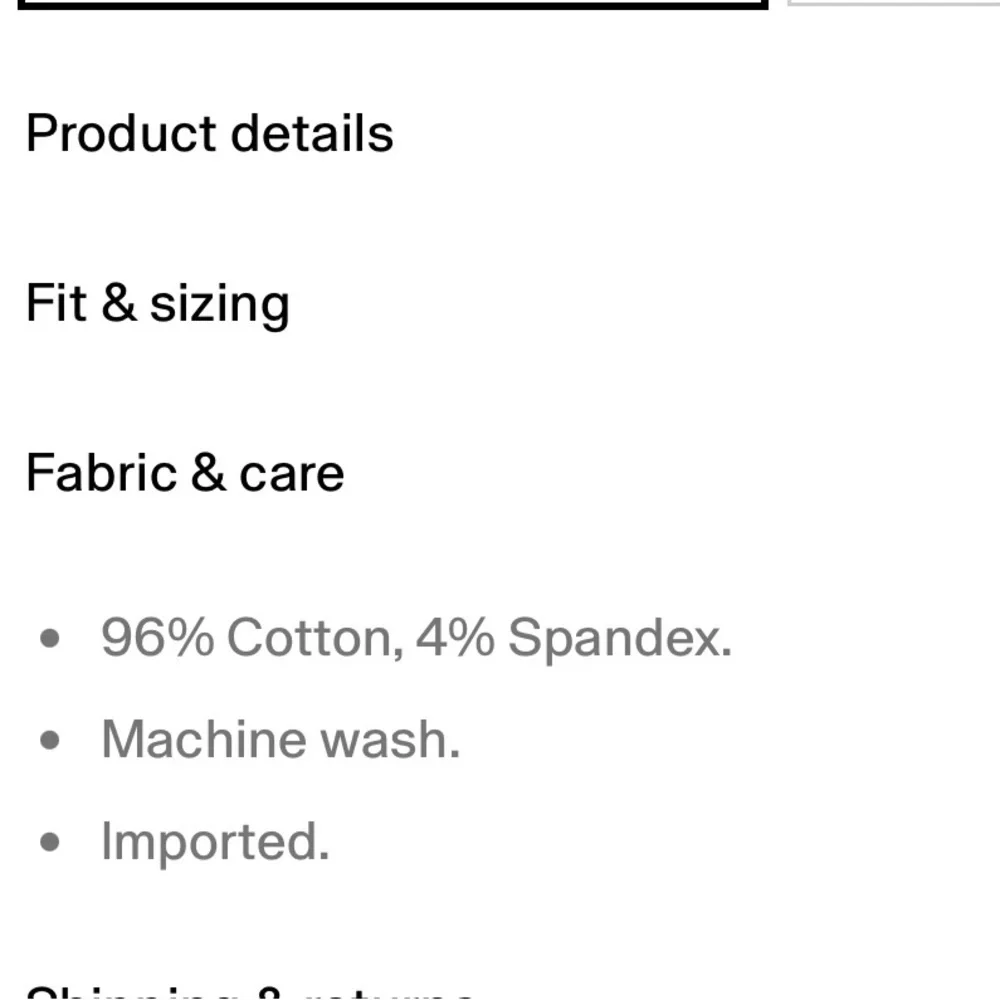Click the word Cotton in fabric list
Image resolution: width=1000 pixels, height=1000 pixels.
click(x=315, y=639)
